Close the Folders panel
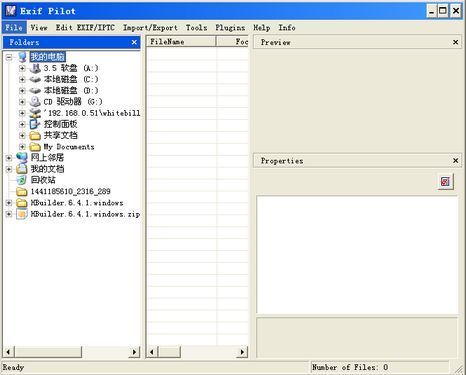 click(x=134, y=42)
